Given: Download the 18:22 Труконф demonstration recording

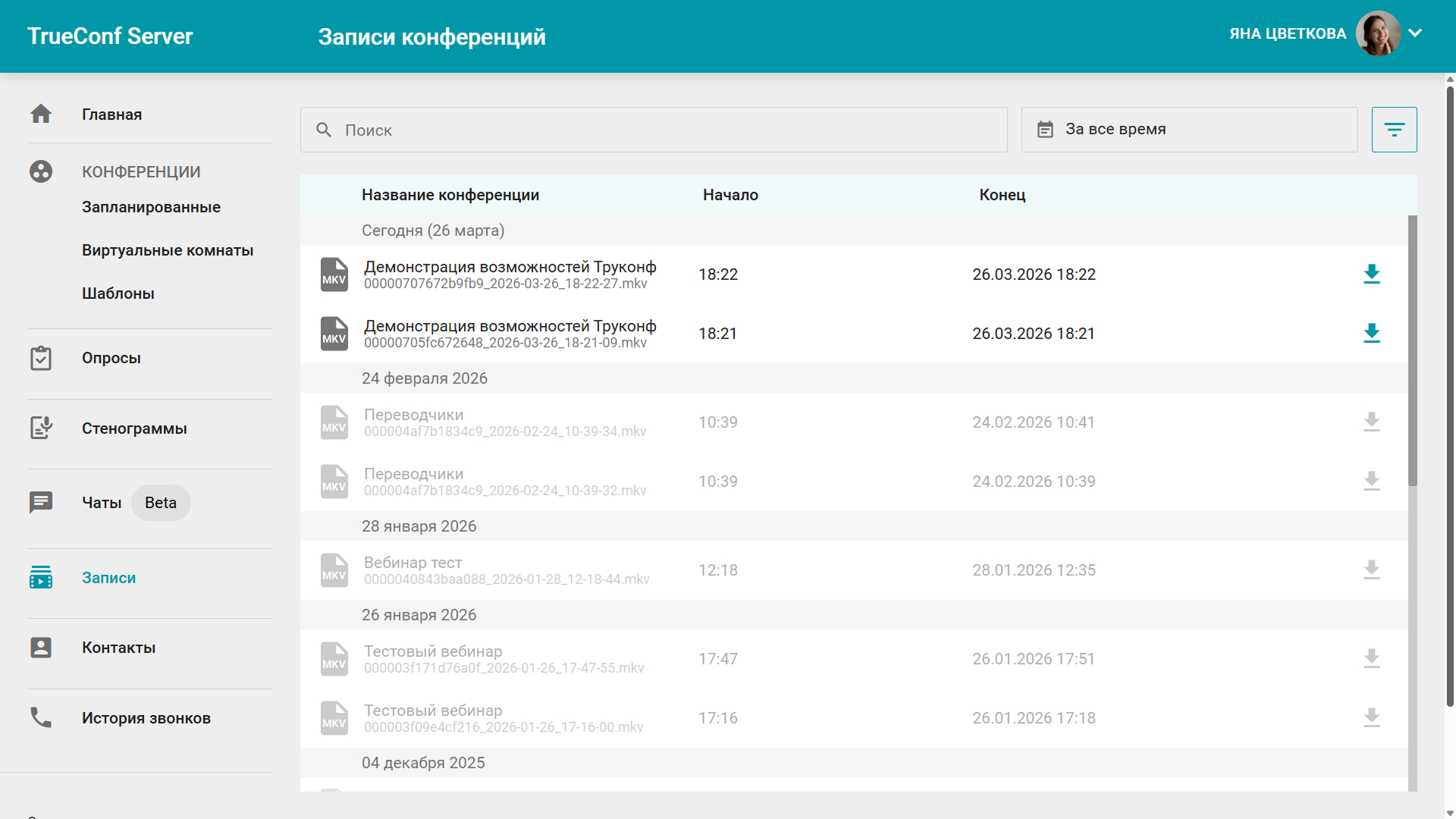Looking at the screenshot, I should (x=1371, y=274).
